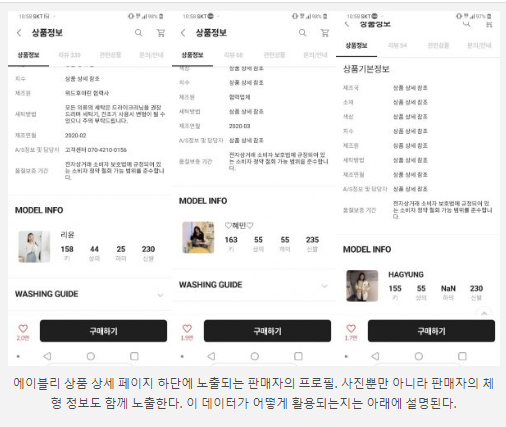Open search on the ♡혜민♡ model screen
This screenshot has height=427, width=506.
302,33
